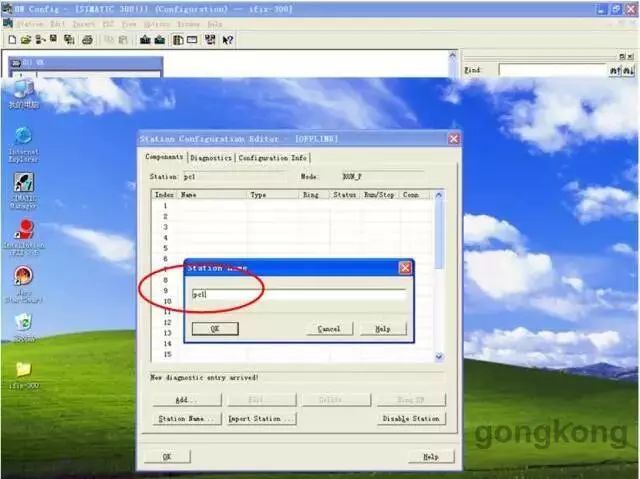Image resolution: width=640 pixels, height=479 pixels.
Task: Switch to the Diagnostics tab
Action: click(210, 158)
